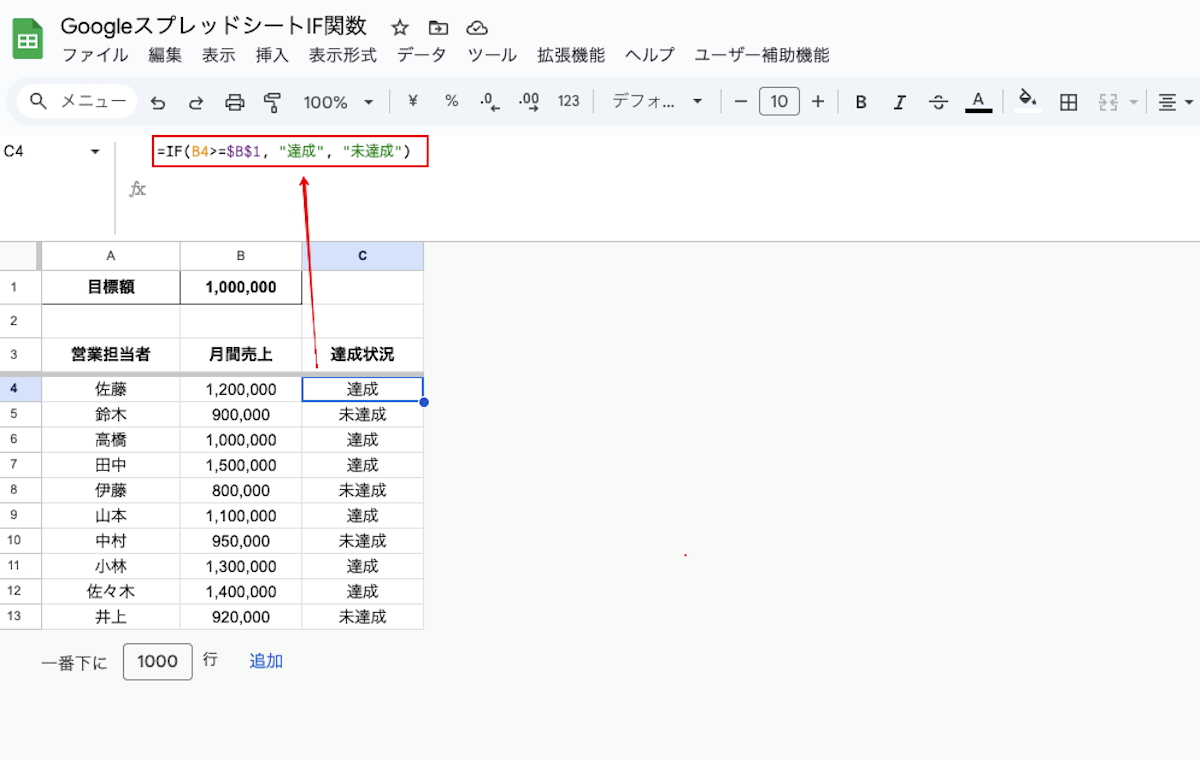The width and height of the screenshot is (1200, 760).
Task: Apply percent number format
Action: (x=451, y=101)
